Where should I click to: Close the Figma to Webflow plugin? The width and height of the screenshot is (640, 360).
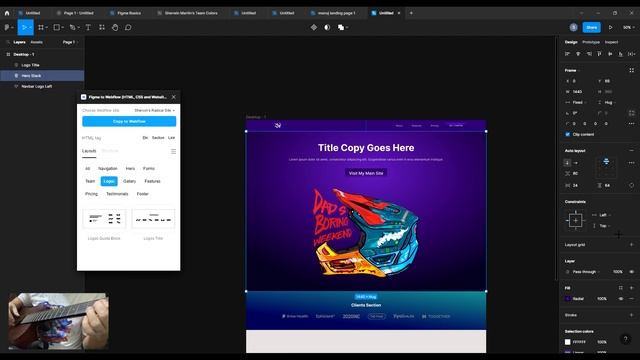174,97
